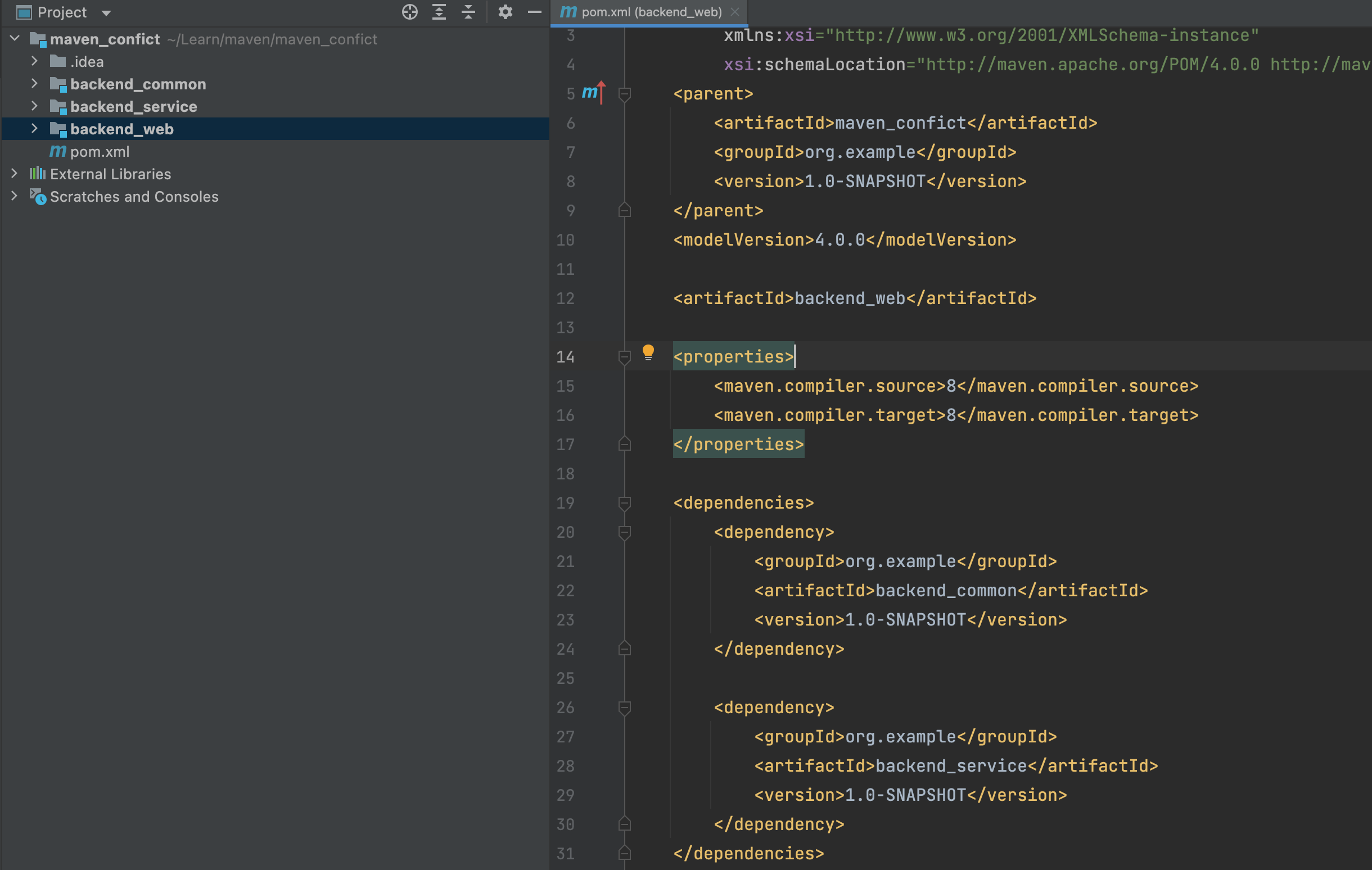The width and height of the screenshot is (1372, 870).
Task: Expand the .idea folder
Action: (34, 61)
